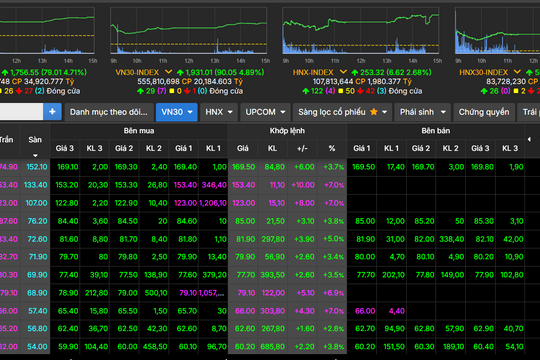Click the 458,50 buy volume cell

click(154, 347)
